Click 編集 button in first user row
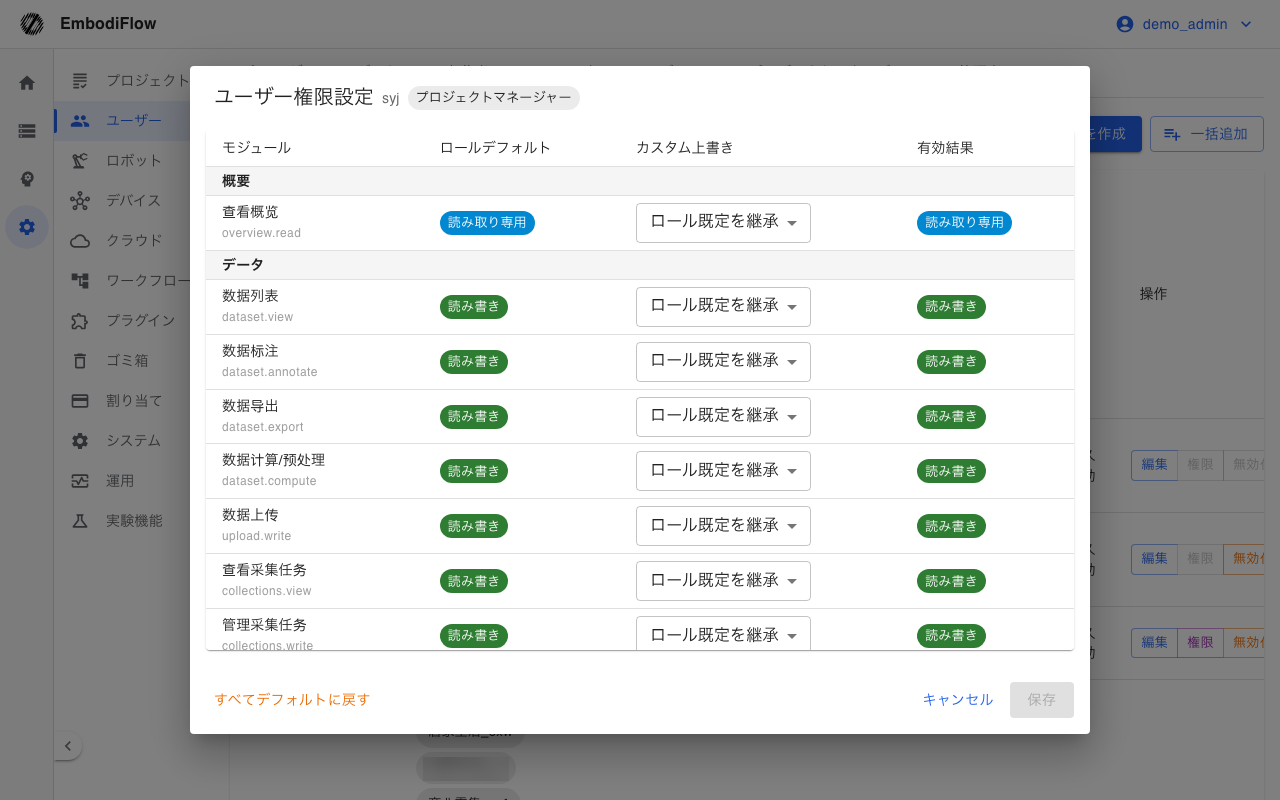 [1154, 465]
